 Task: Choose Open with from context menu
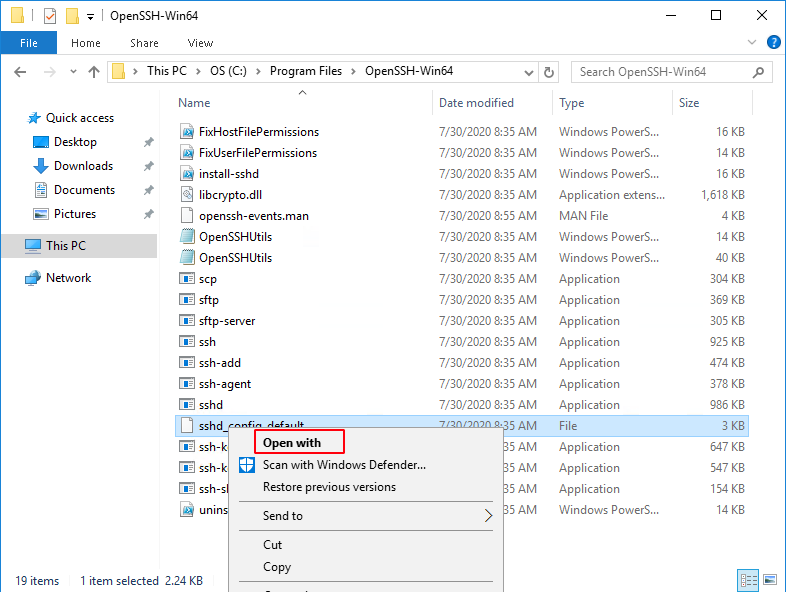tap(292, 443)
